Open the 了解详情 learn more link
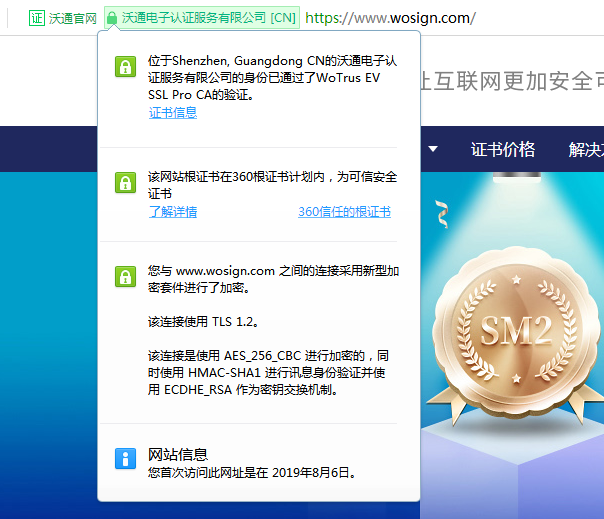This screenshot has width=604, height=519. coord(173,212)
